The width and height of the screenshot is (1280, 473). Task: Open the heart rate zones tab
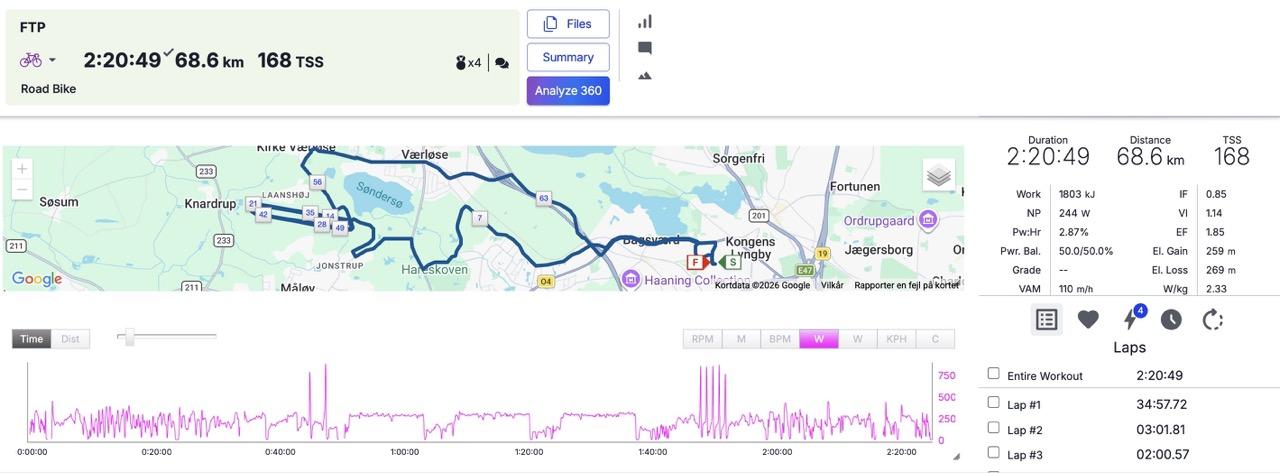click(x=1088, y=320)
